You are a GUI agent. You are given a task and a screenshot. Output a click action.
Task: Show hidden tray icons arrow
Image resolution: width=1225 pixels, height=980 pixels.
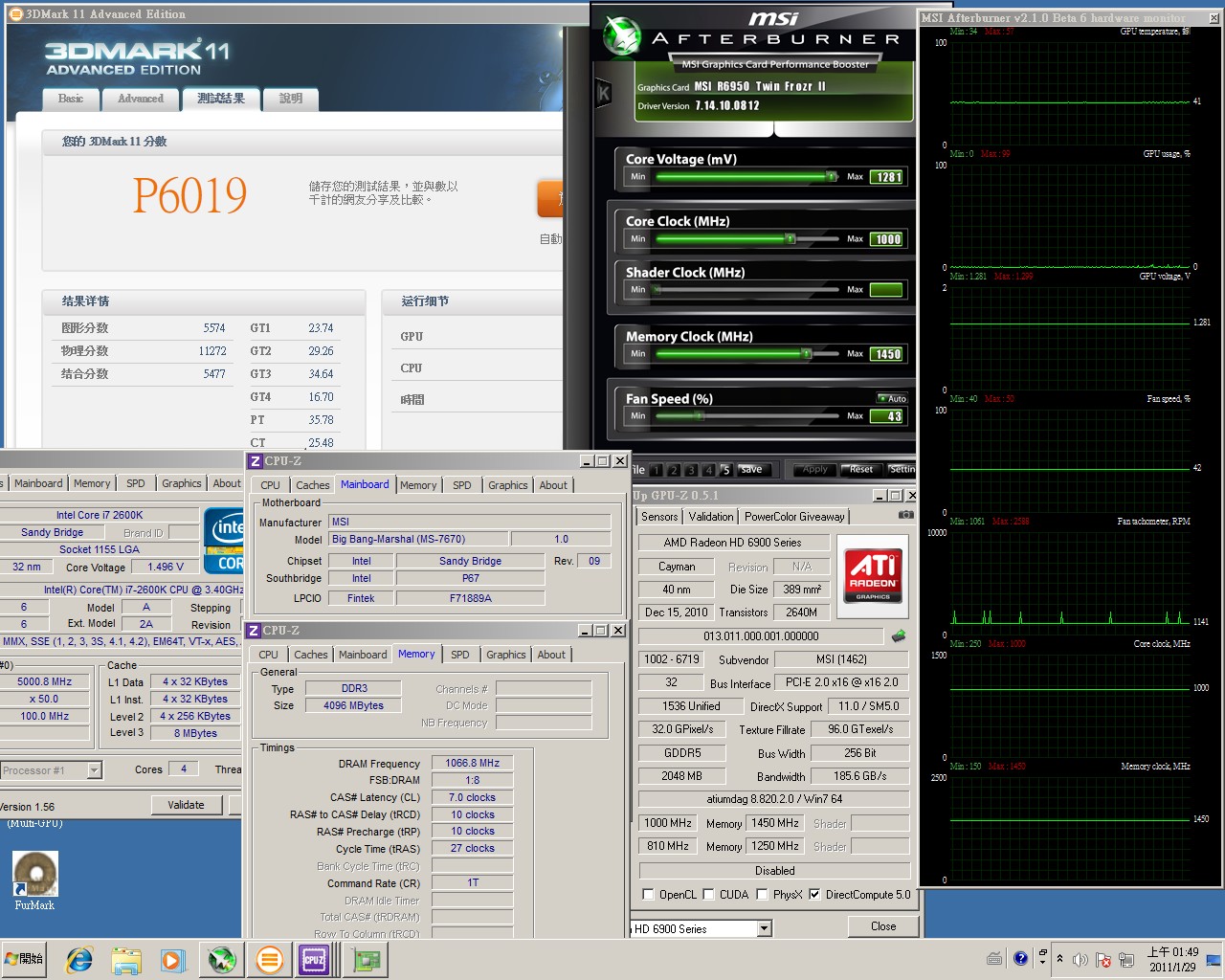pyautogui.click(x=1059, y=959)
